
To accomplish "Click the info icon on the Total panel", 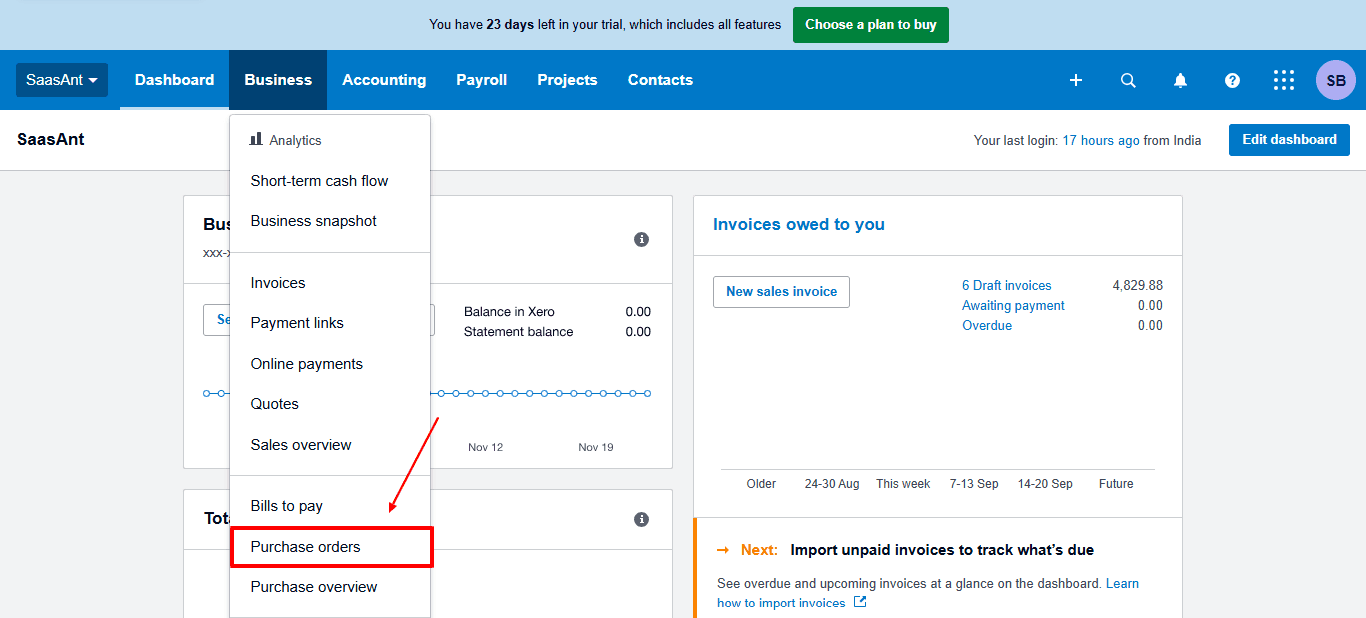I will tap(641, 519).
